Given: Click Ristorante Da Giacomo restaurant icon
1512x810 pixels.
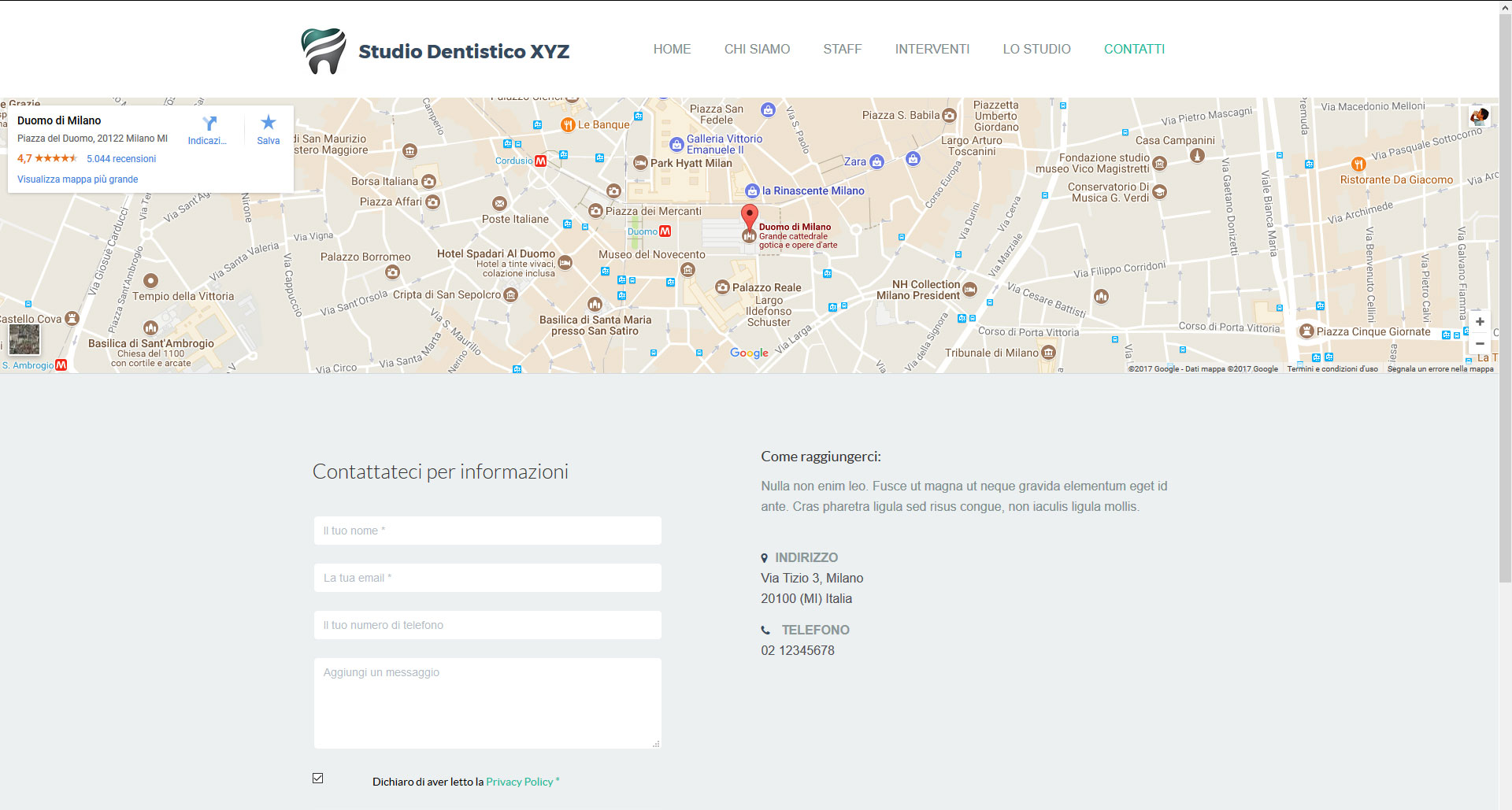Looking at the screenshot, I should tap(1358, 165).
